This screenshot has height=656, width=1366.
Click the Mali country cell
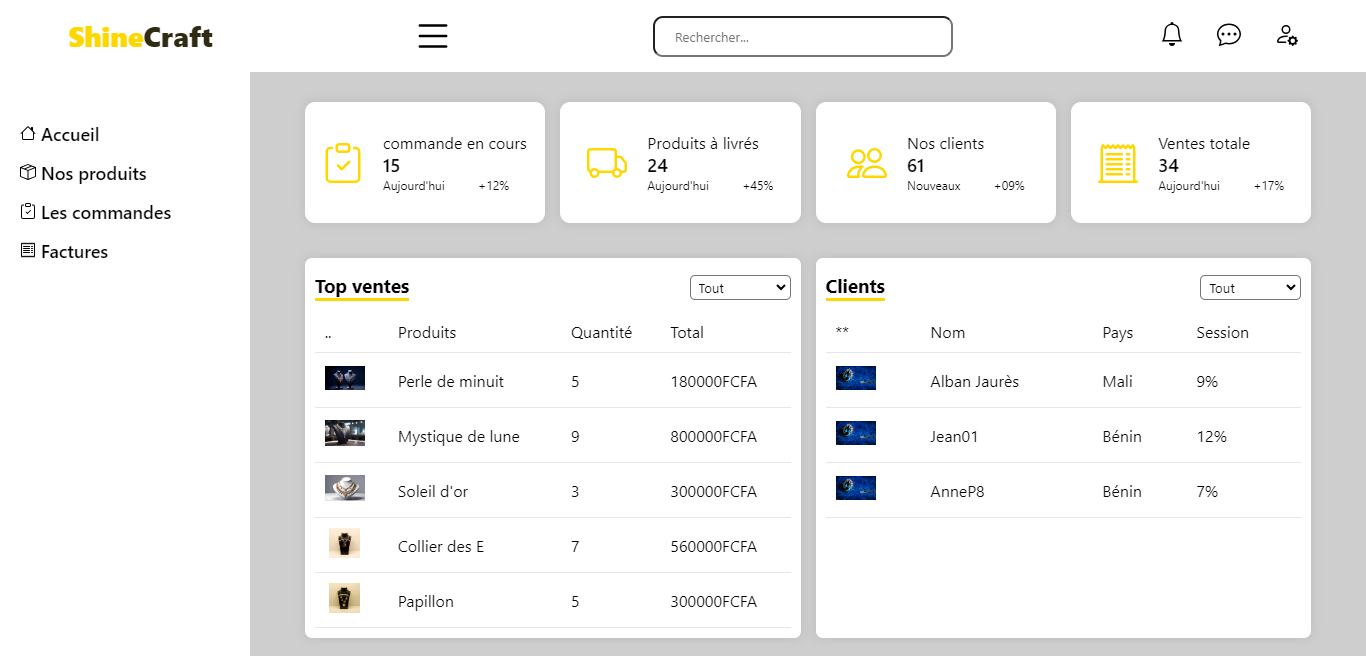(1117, 382)
